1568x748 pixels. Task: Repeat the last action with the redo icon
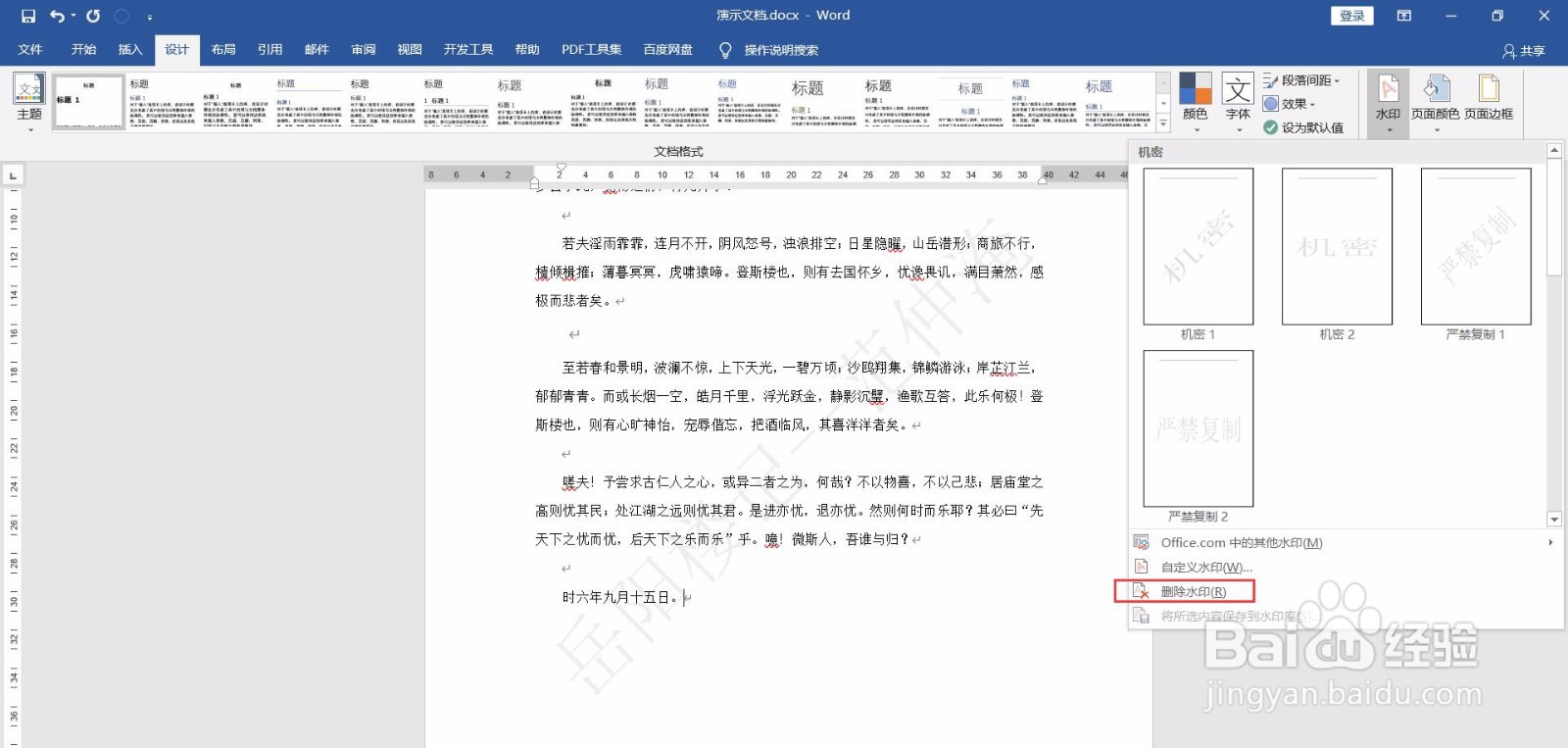pyautogui.click(x=93, y=16)
